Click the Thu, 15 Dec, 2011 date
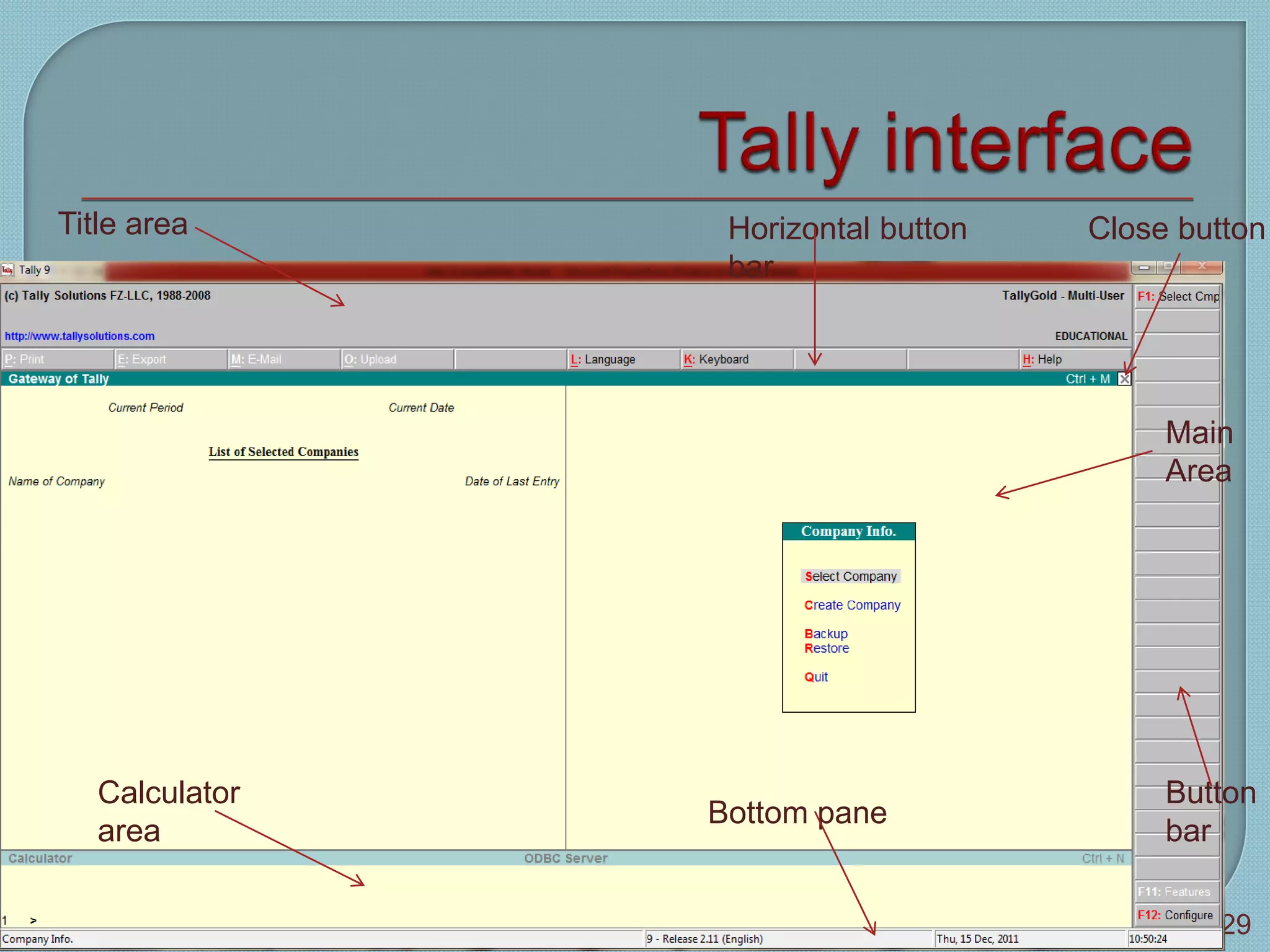The image size is (1270, 952). click(x=977, y=939)
